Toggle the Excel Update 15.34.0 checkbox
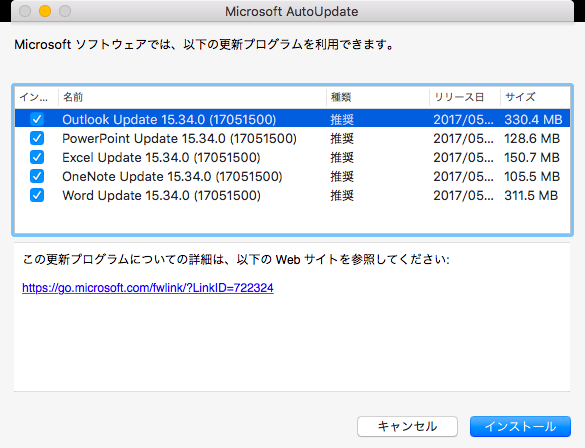 [37, 157]
